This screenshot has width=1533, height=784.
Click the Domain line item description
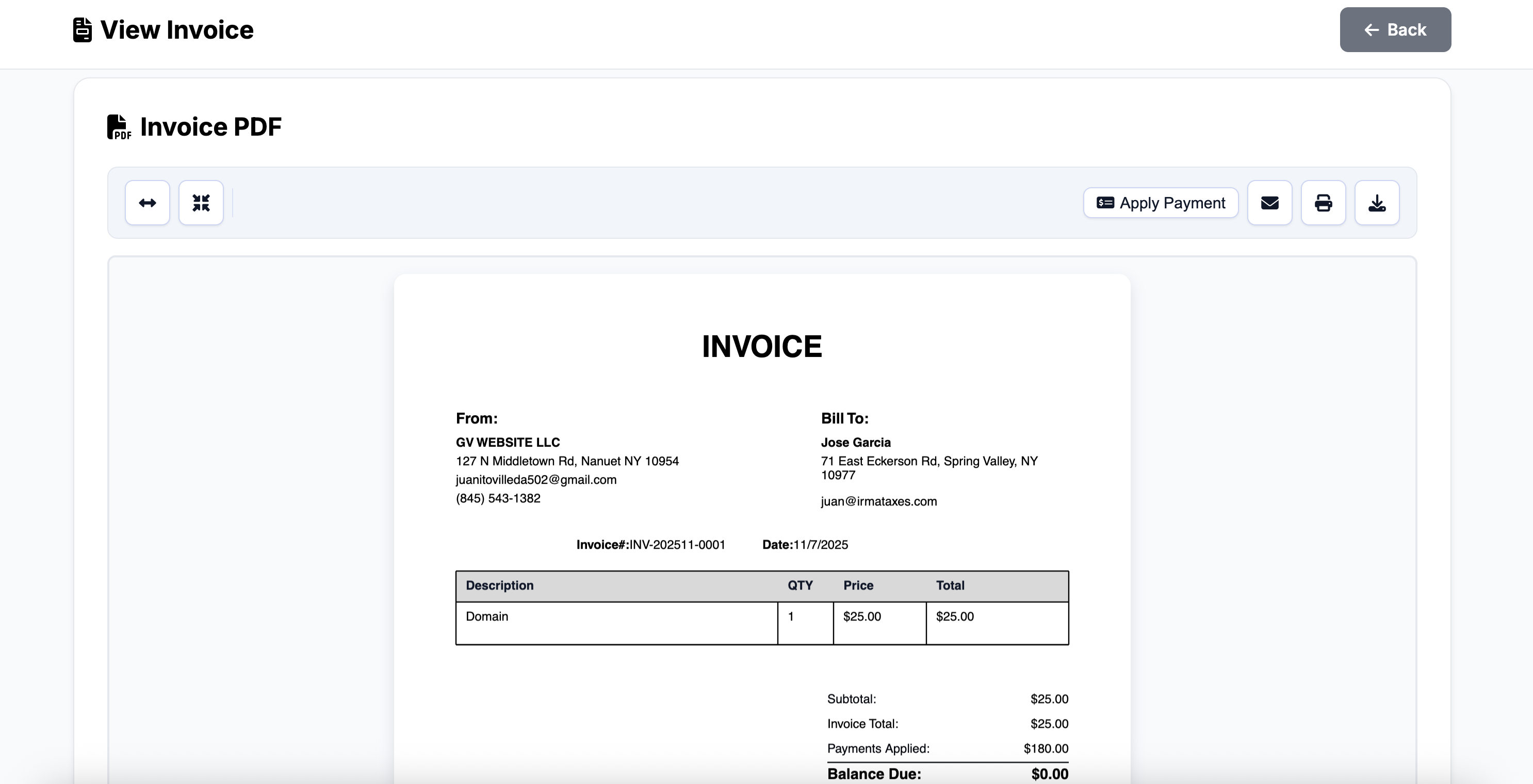[487, 617]
